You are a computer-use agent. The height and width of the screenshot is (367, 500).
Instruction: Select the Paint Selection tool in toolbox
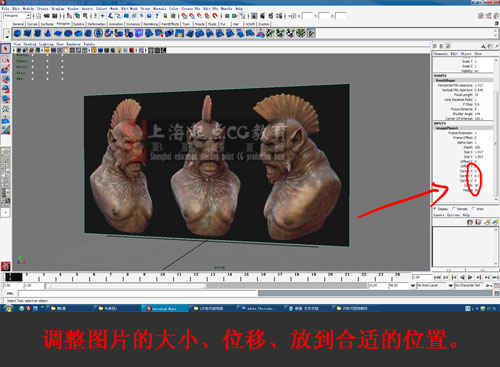pos(5,69)
